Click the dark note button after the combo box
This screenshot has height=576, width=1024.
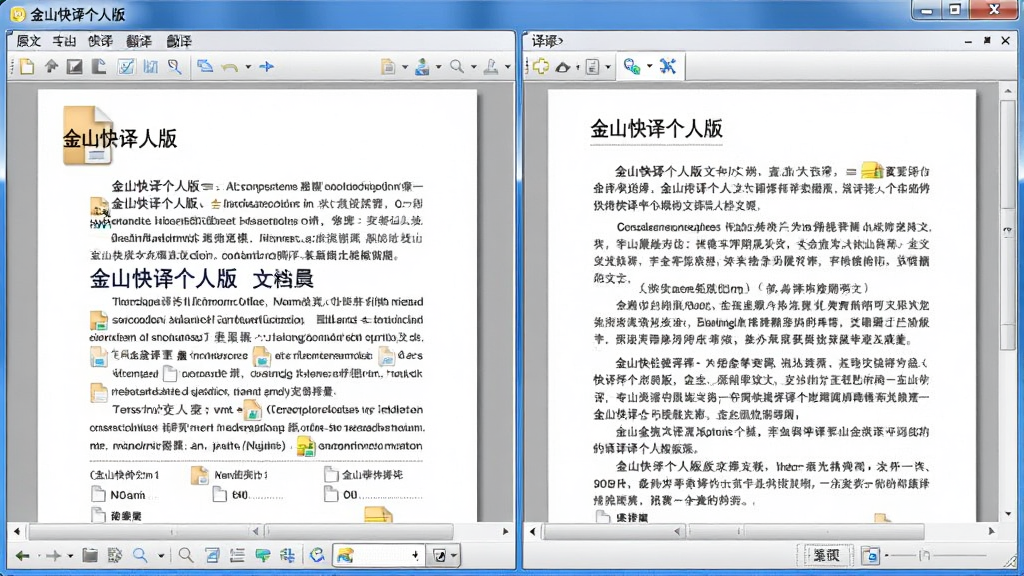[x=440, y=556]
